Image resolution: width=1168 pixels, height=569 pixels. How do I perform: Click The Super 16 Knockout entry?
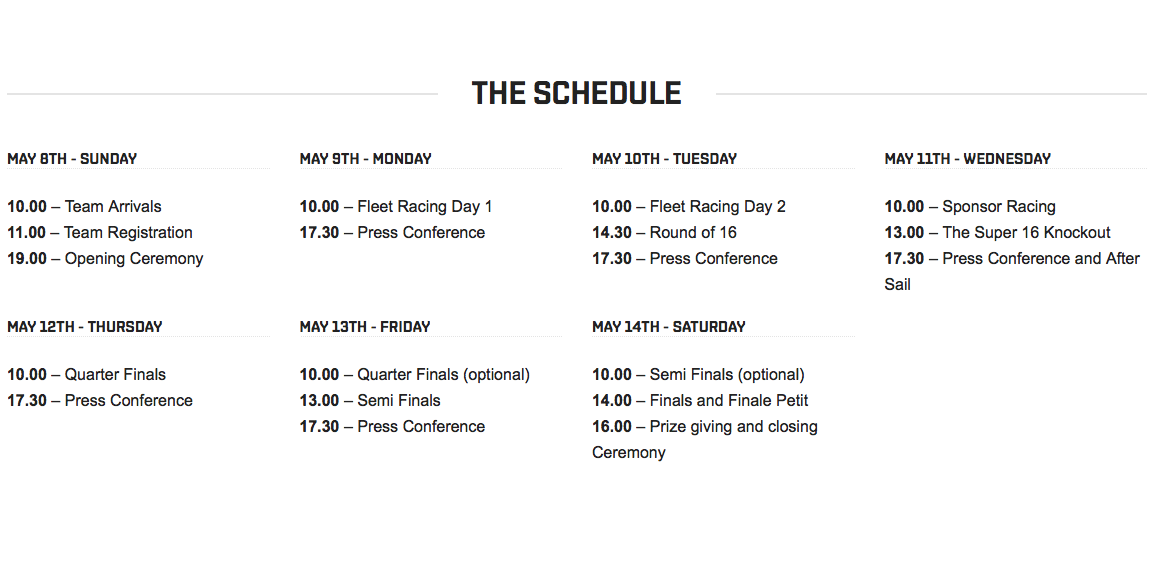[997, 232]
